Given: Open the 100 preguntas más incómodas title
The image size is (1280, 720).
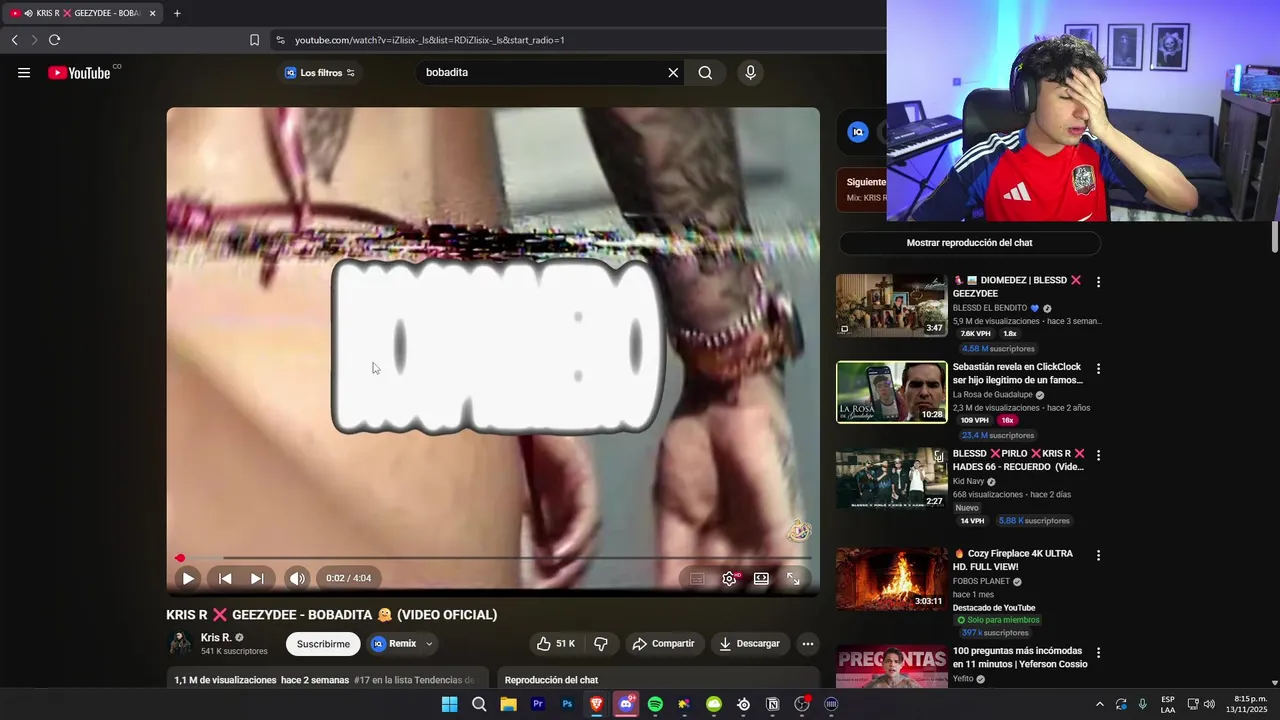Looking at the screenshot, I should click(x=1020, y=657).
